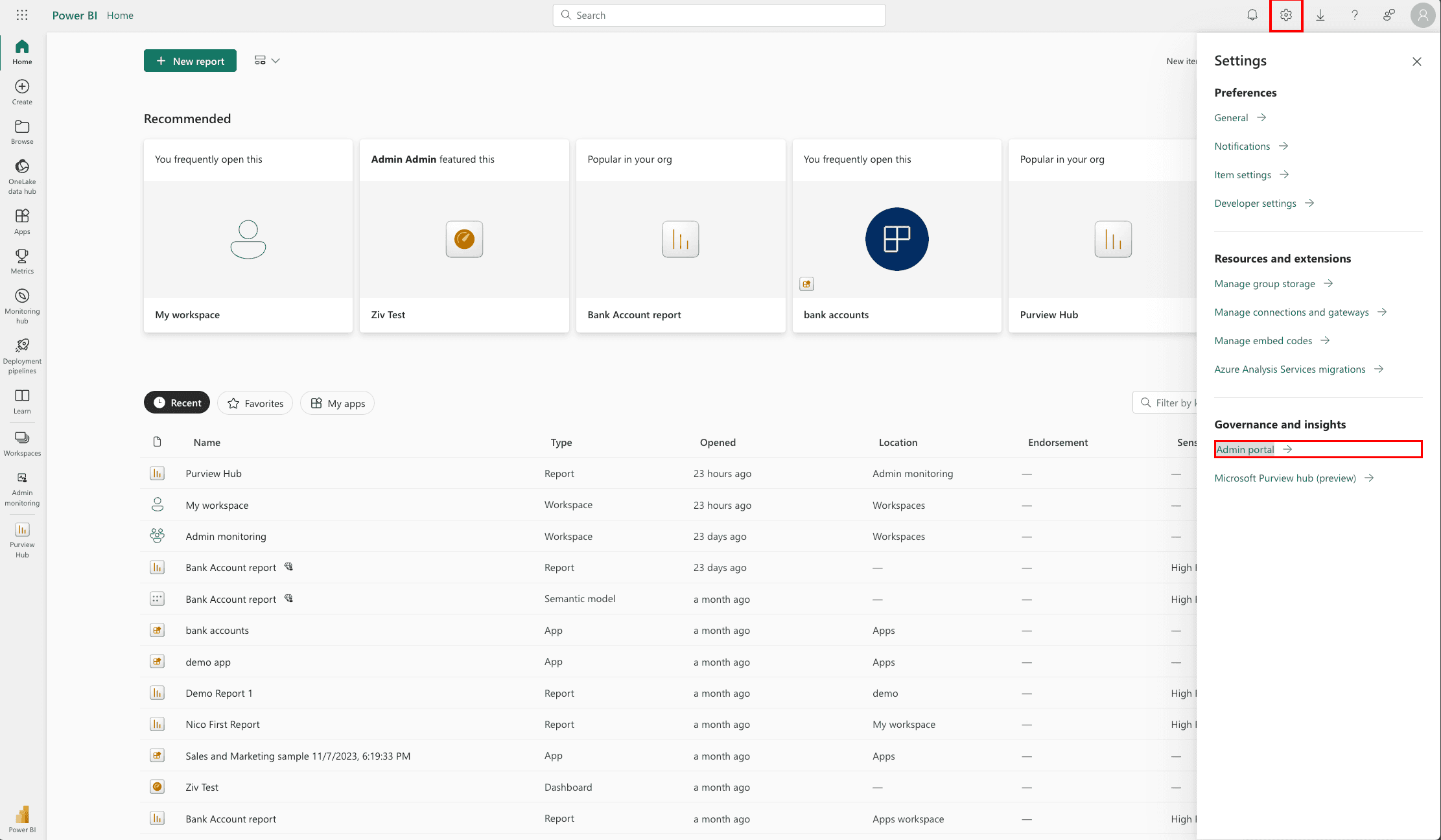The width and height of the screenshot is (1441, 840).
Task: Open Admin monitoring workspace row name
Action: coord(226,536)
